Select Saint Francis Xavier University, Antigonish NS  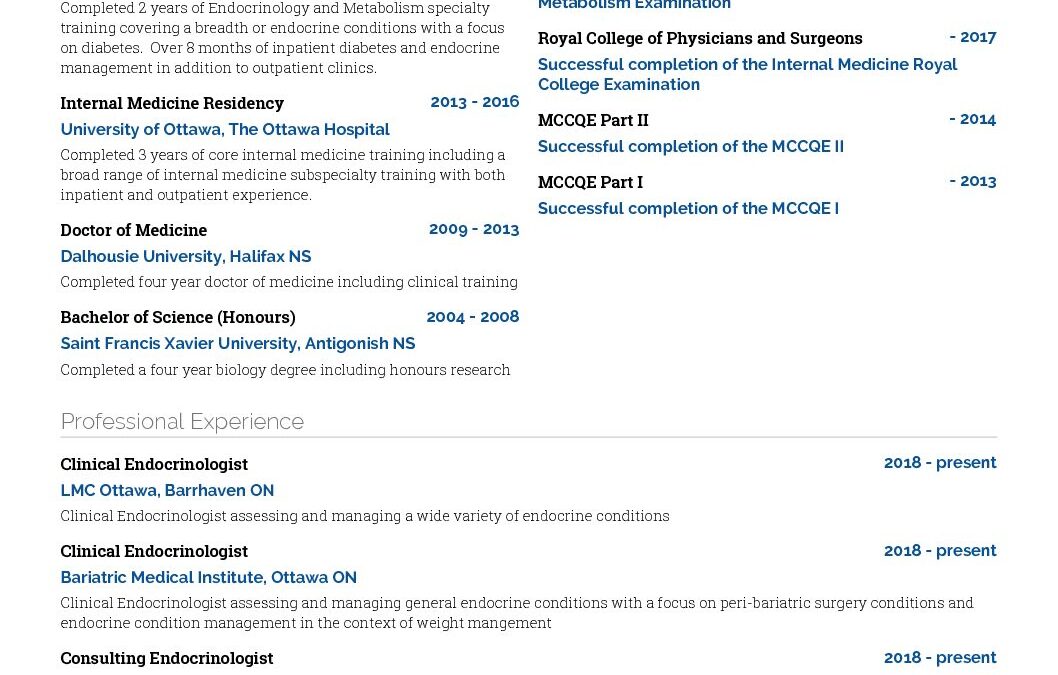tap(238, 344)
